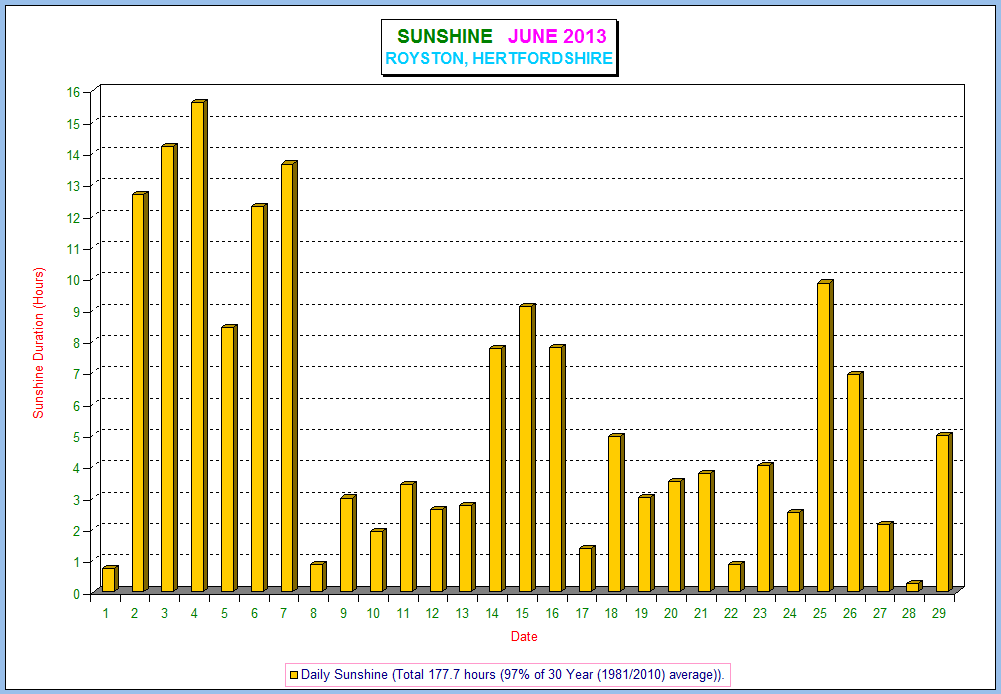Select the bar for date 23
Screen dimensions: 1001x694
766,527
